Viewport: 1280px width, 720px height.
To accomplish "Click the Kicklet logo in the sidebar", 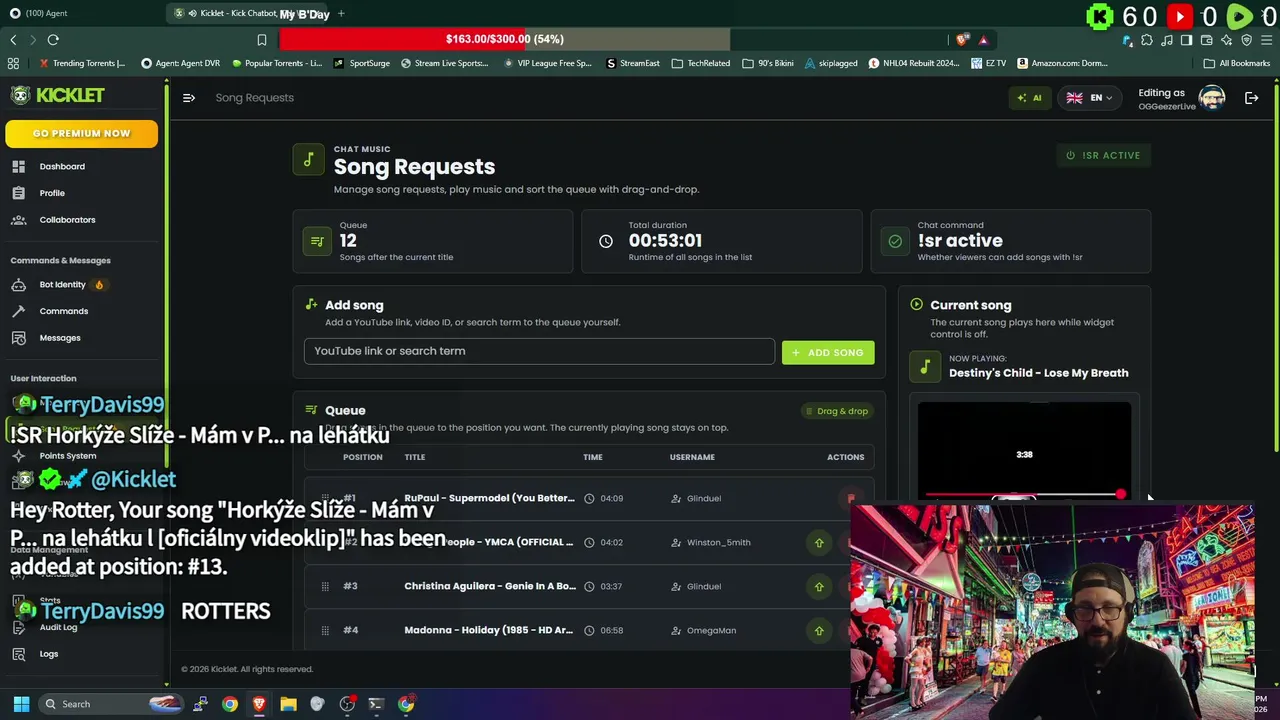I will (x=57, y=95).
